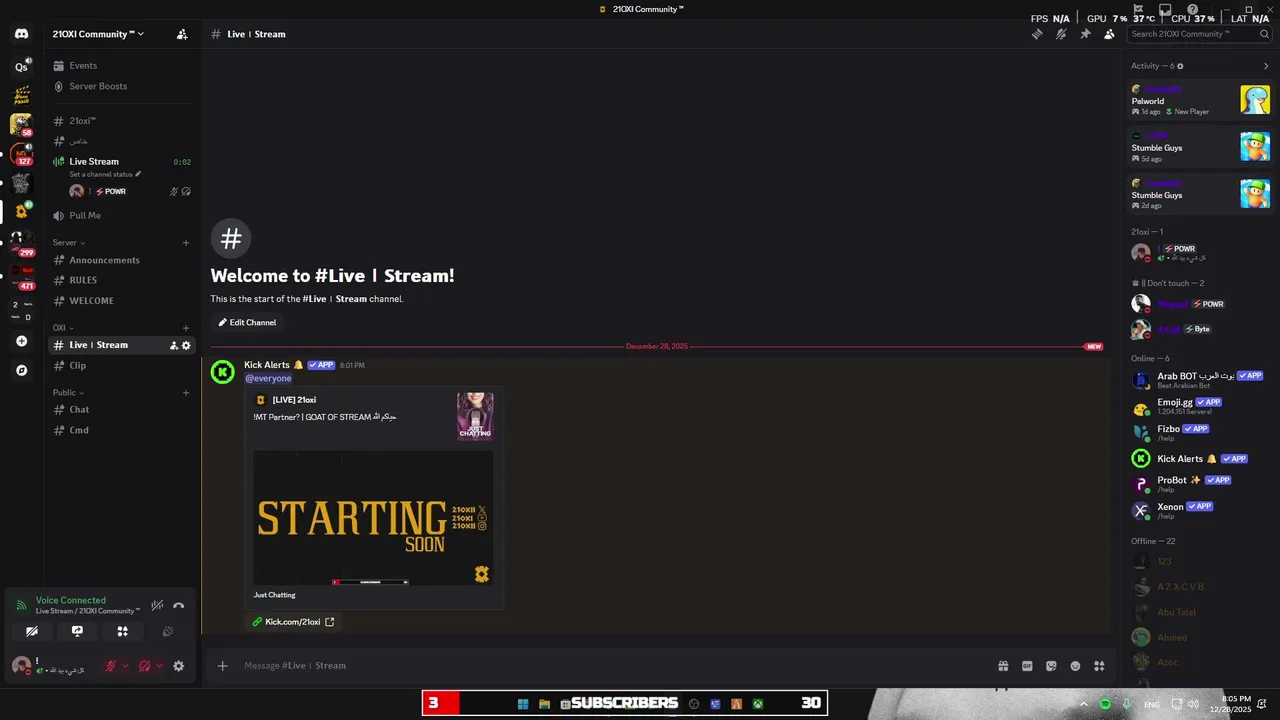Open the sticker picker
This screenshot has height=720, width=1280.
1051,666
